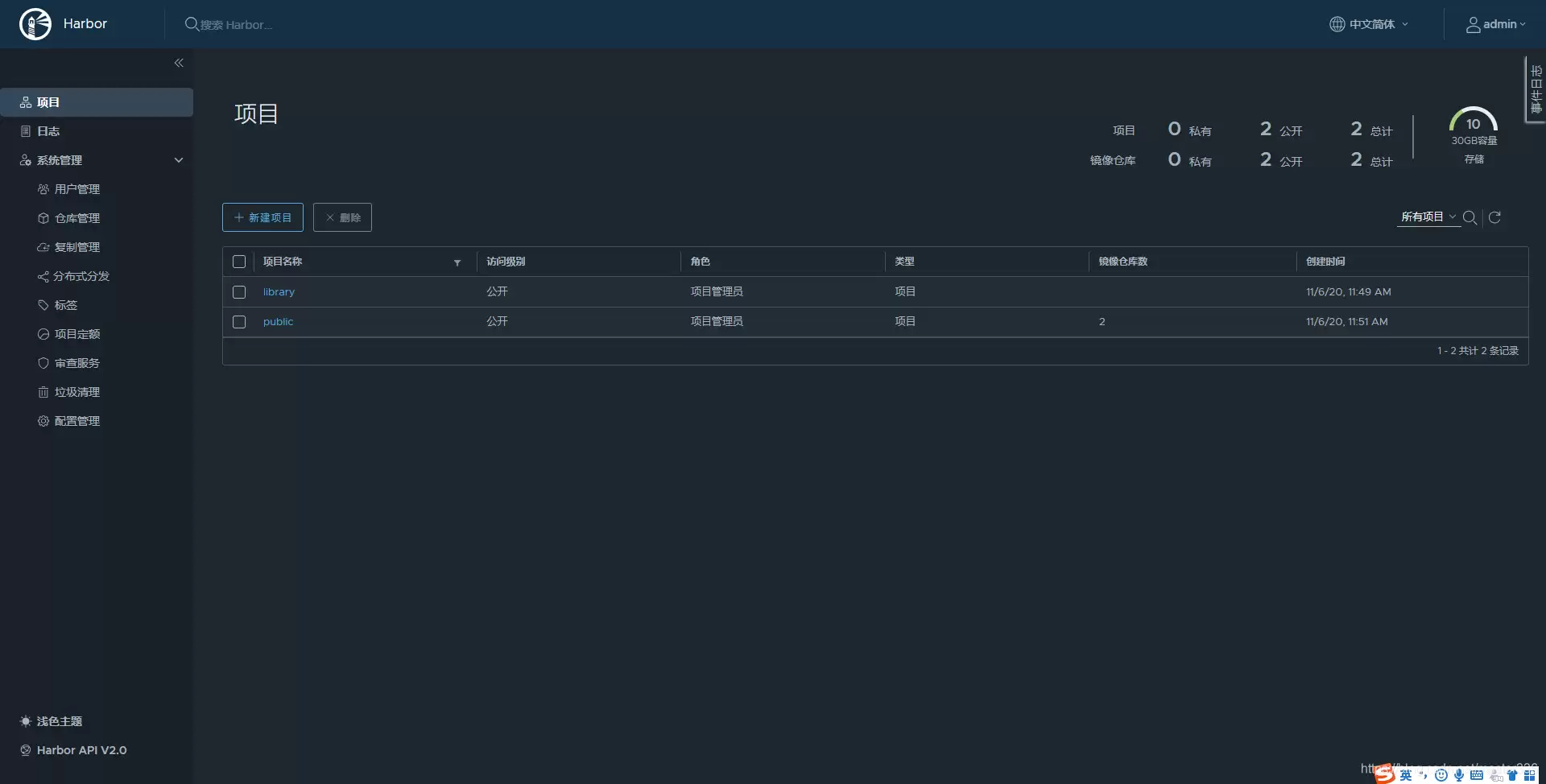The height and width of the screenshot is (784, 1546).
Task: Open the 事件日志 event log side tab
Action: coord(1536,89)
